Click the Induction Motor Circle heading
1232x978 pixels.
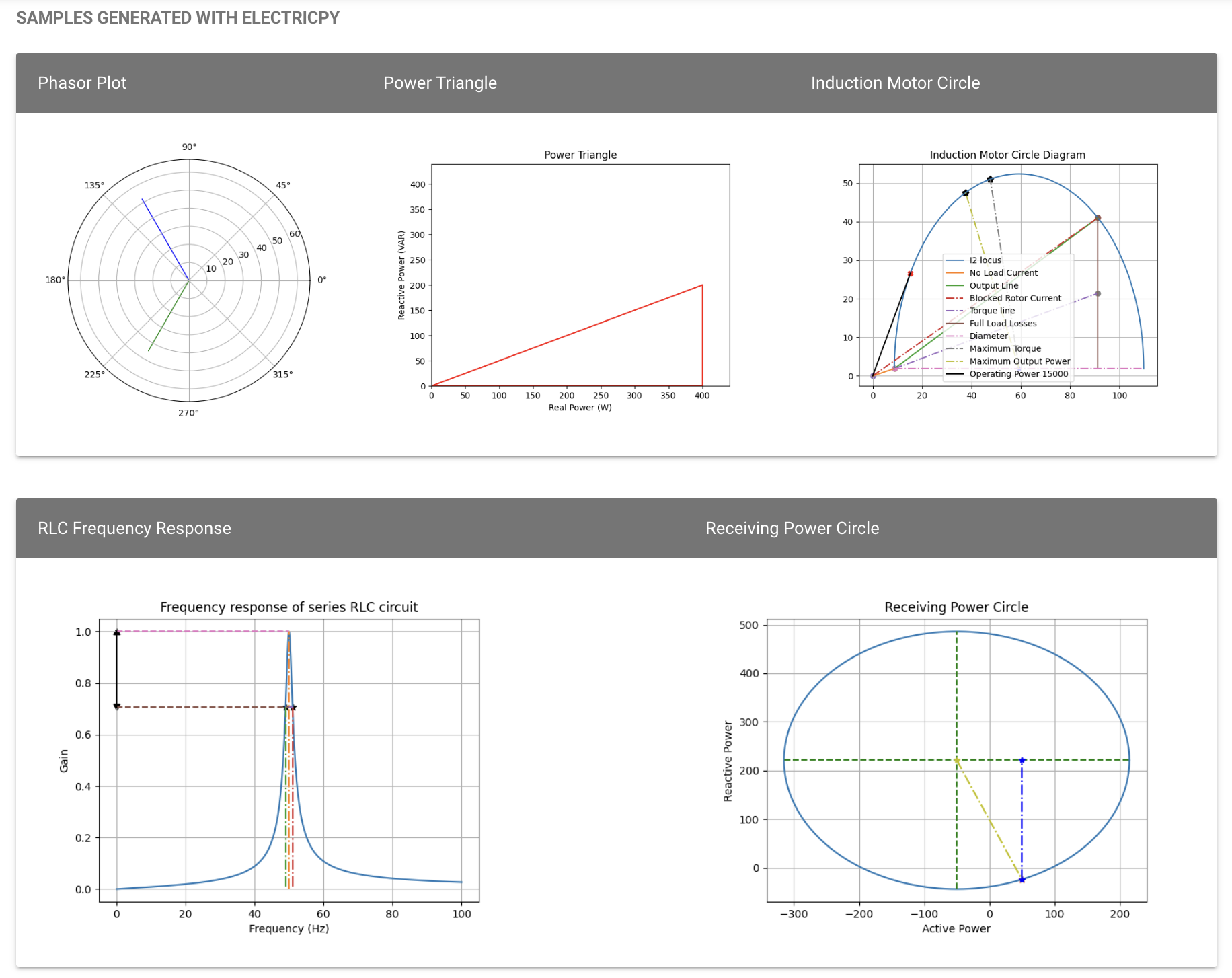point(895,83)
